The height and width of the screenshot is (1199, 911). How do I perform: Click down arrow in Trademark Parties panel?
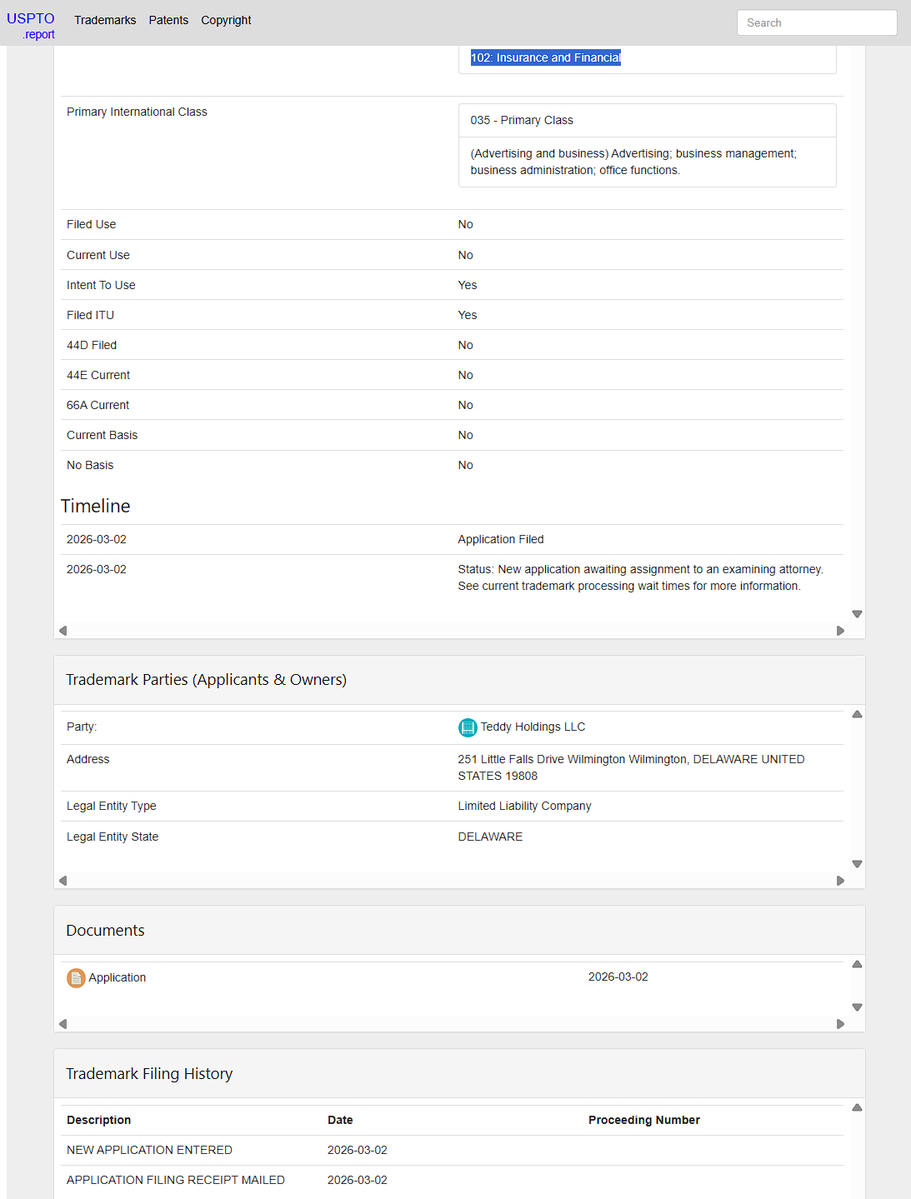pyautogui.click(x=857, y=864)
